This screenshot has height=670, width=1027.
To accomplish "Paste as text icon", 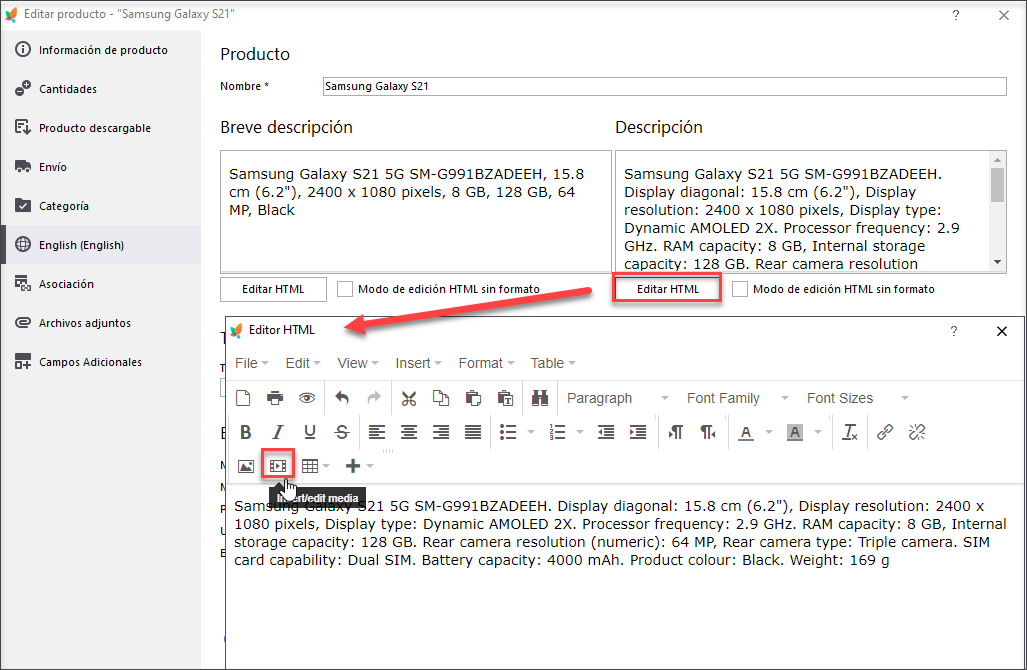I will pos(505,398).
